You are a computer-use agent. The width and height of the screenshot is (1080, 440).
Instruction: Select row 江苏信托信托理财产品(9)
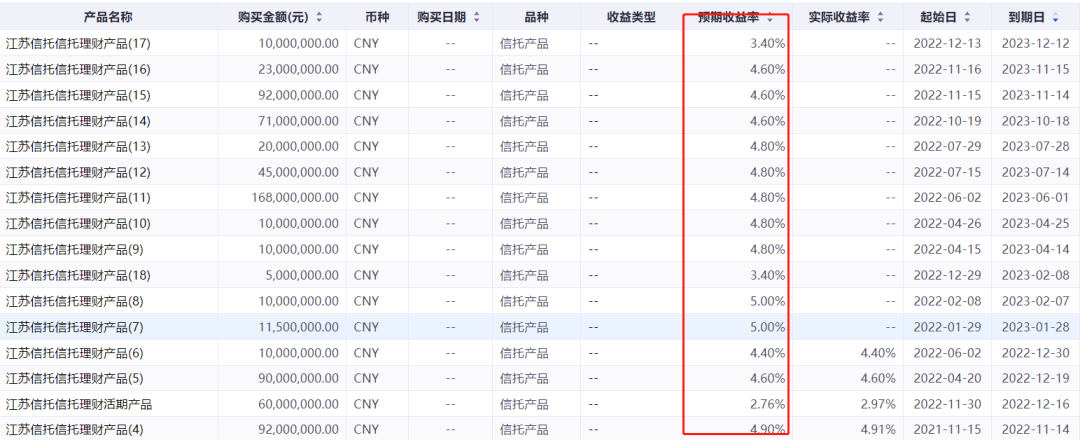pyautogui.click(x=540, y=249)
